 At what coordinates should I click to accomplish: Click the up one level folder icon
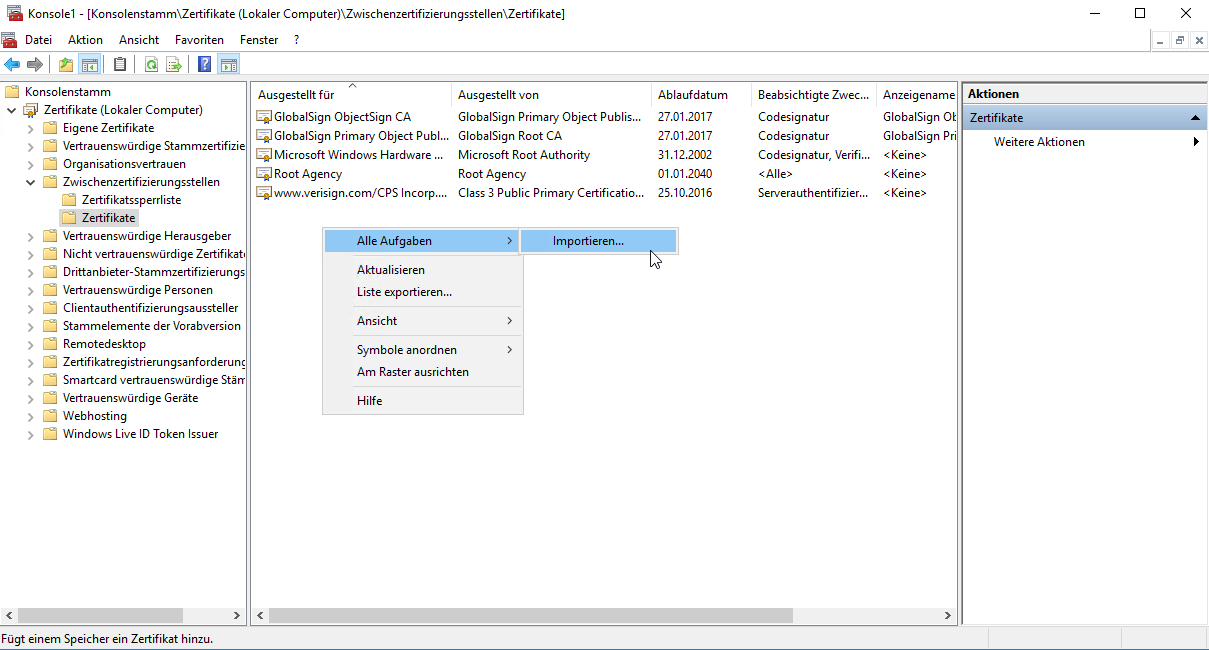(66, 65)
